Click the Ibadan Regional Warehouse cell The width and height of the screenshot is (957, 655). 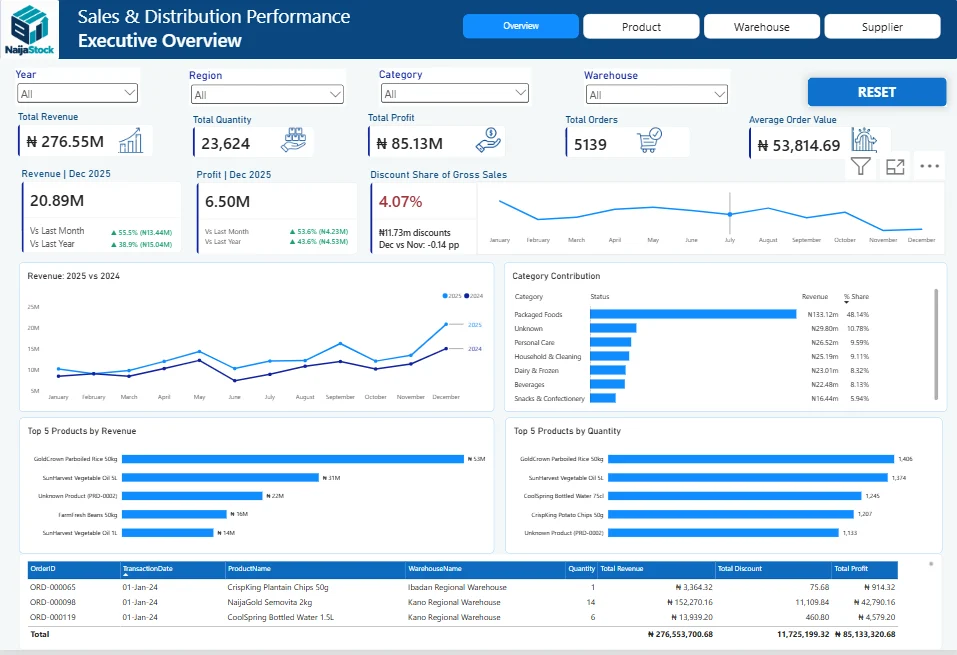[457, 587]
